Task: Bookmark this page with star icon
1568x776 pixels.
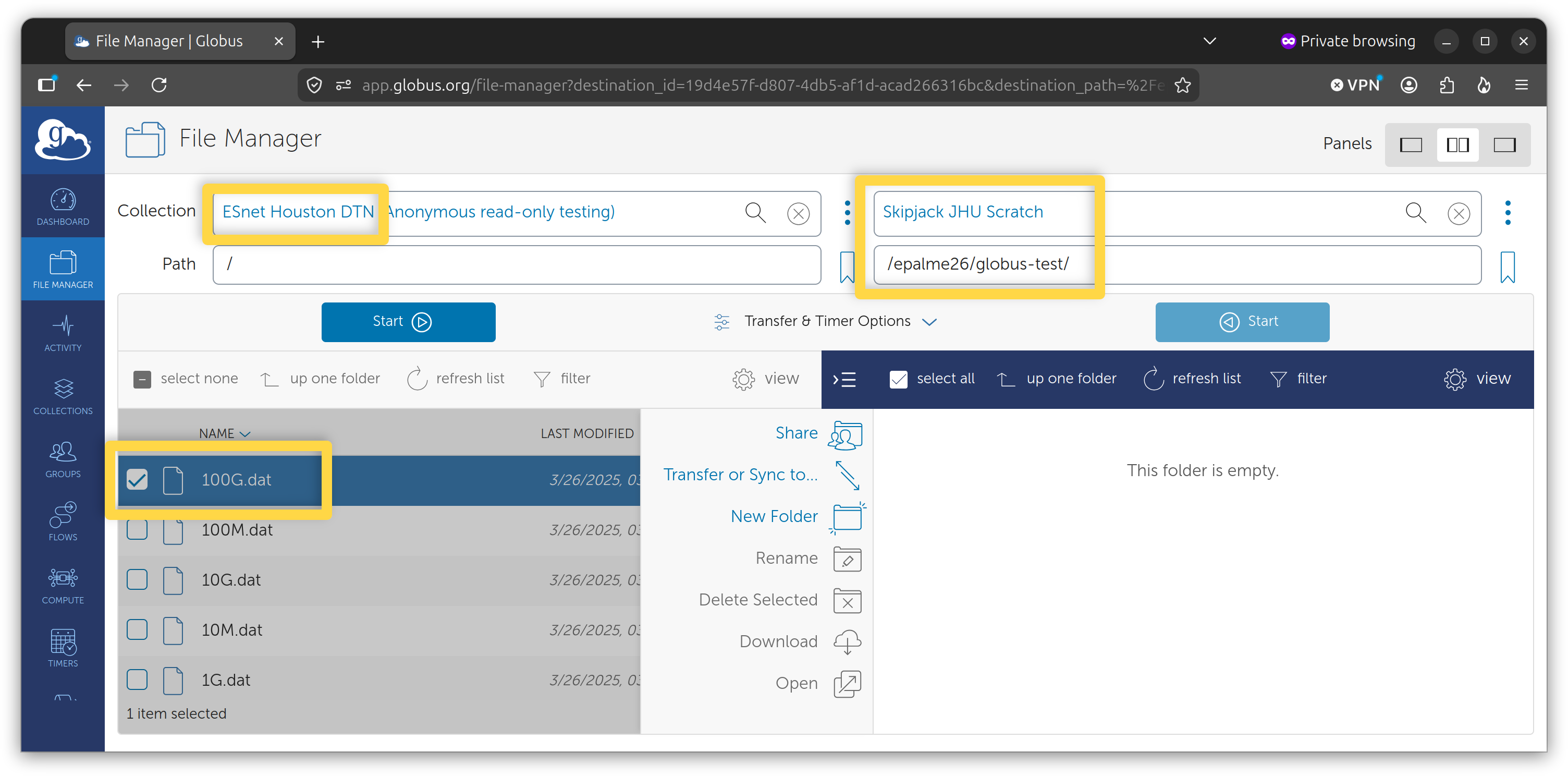Action: coord(1182,86)
